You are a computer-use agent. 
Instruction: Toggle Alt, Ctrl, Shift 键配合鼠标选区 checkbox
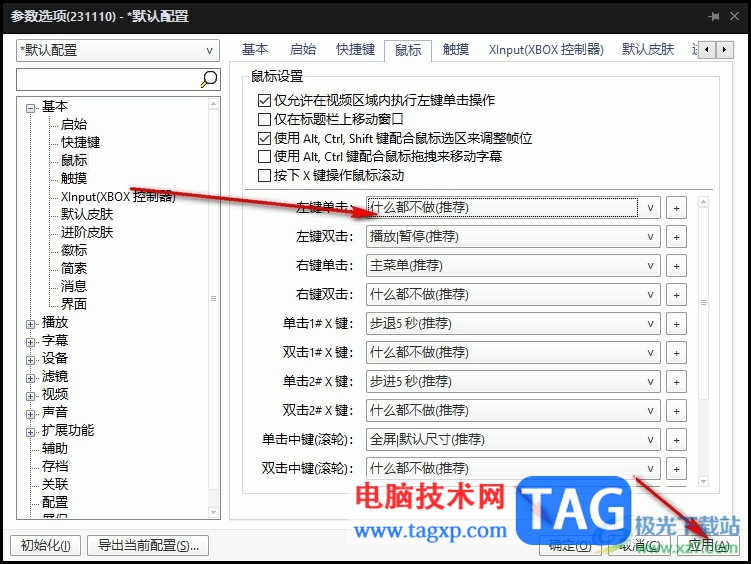264,138
